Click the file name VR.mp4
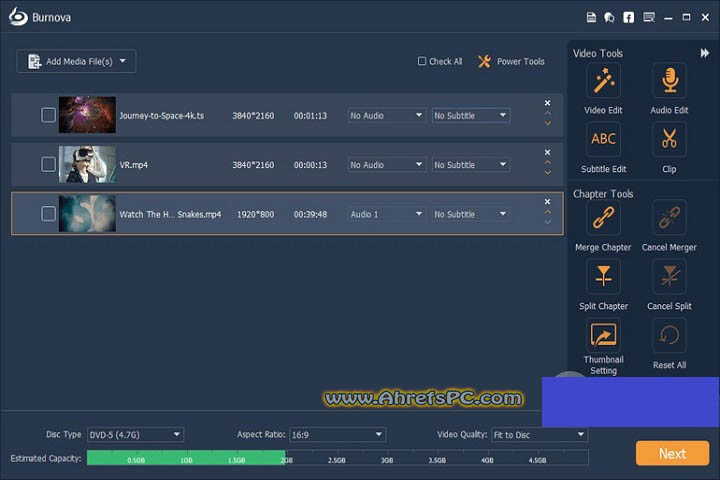This screenshot has height=480, width=720. pos(134,165)
